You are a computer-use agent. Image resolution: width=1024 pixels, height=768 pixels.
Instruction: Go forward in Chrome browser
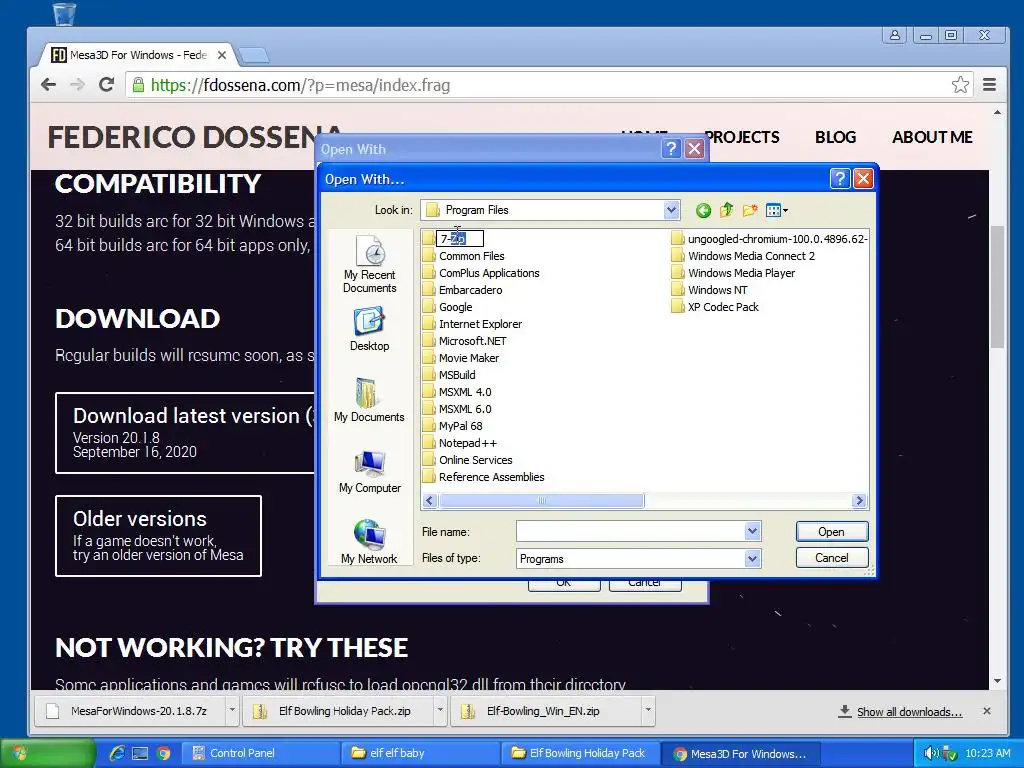click(x=77, y=85)
